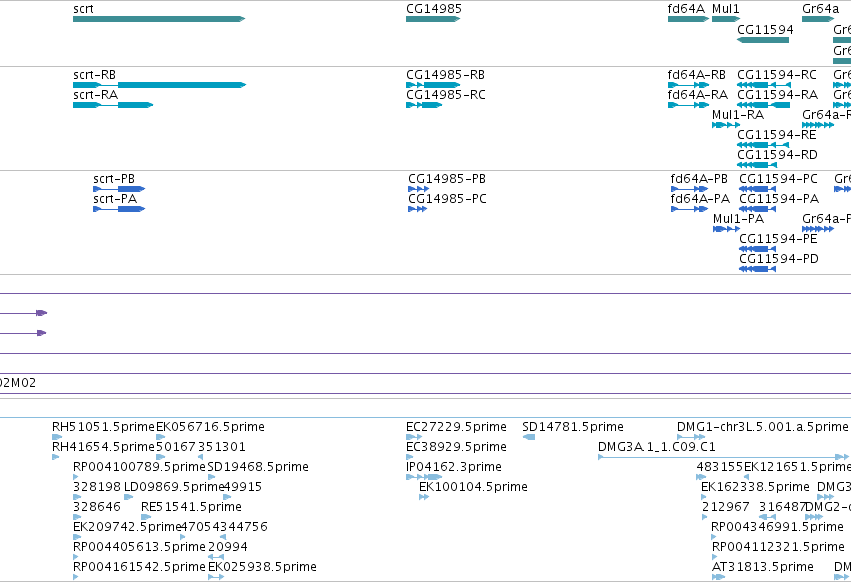Image resolution: width=851 pixels, height=582 pixels.
Task: Select the 483155 feature
Action: (x=702, y=477)
